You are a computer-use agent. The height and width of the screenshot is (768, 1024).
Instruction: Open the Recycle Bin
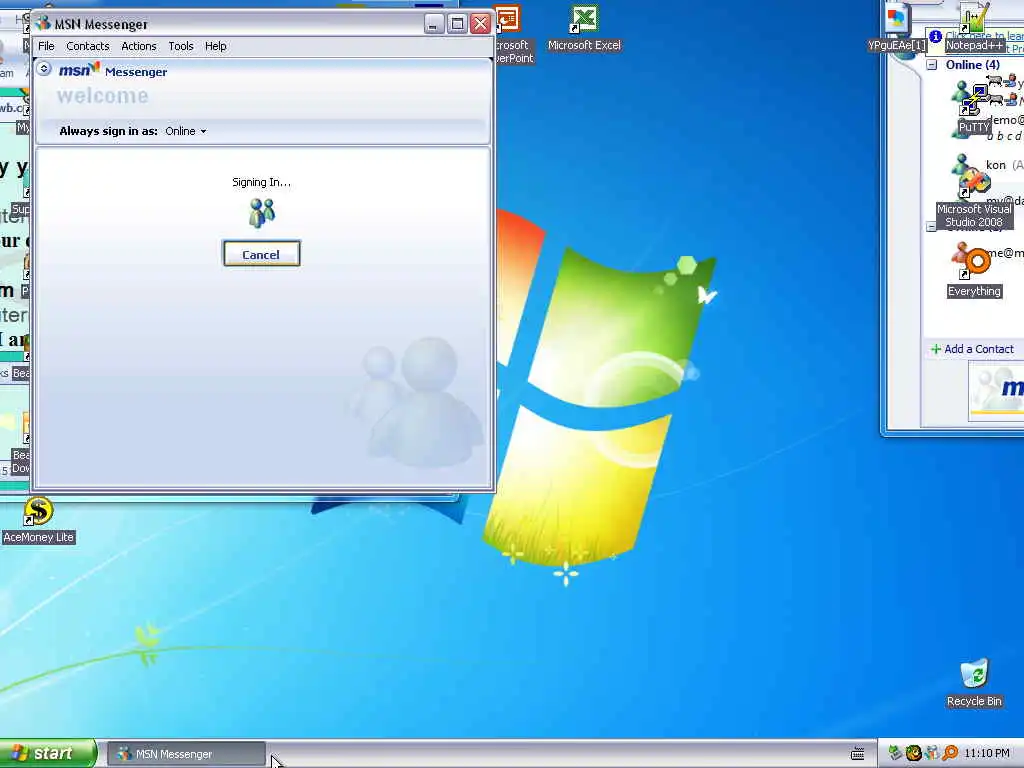pos(974,683)
